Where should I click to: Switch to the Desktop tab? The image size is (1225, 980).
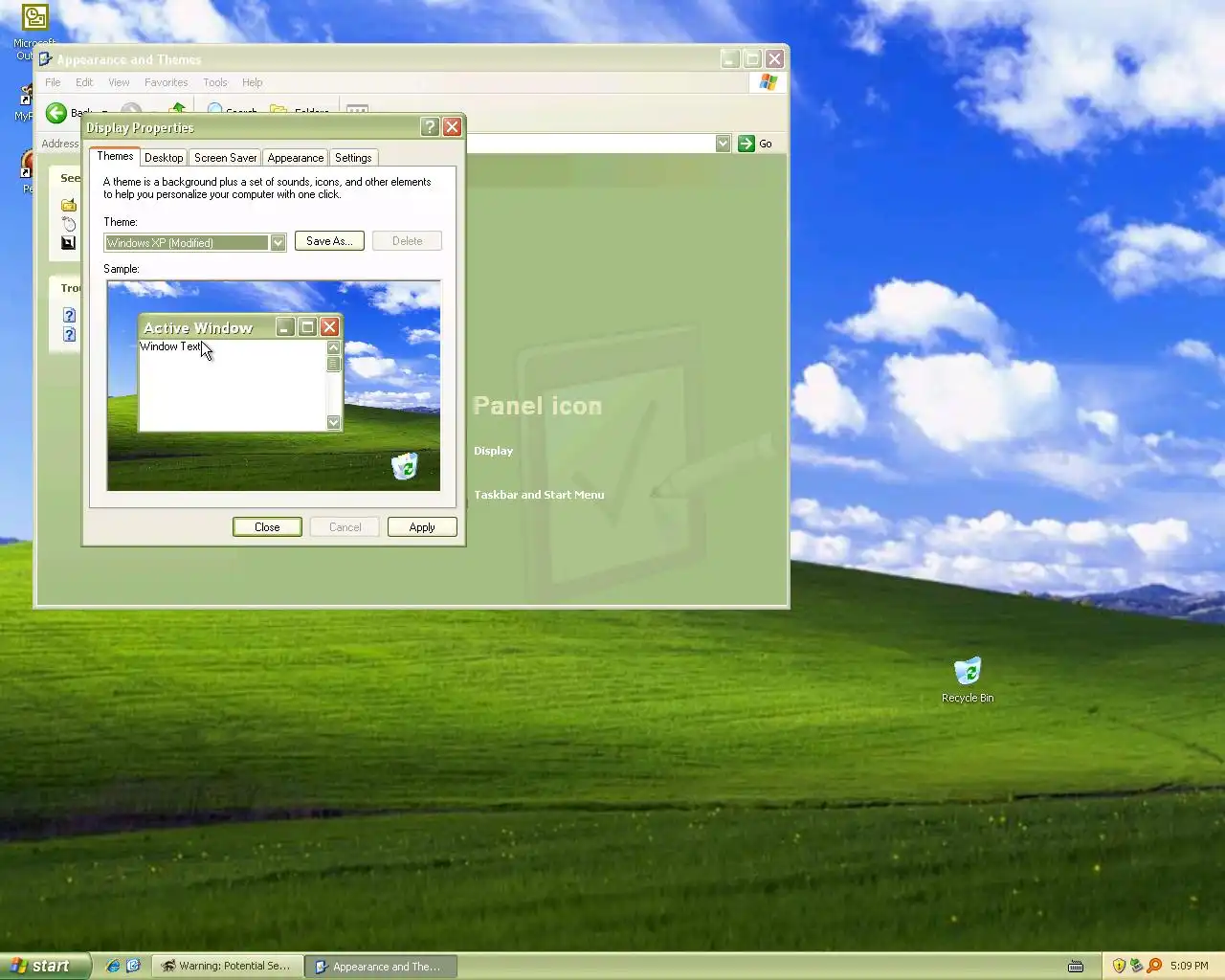(164, 158)
